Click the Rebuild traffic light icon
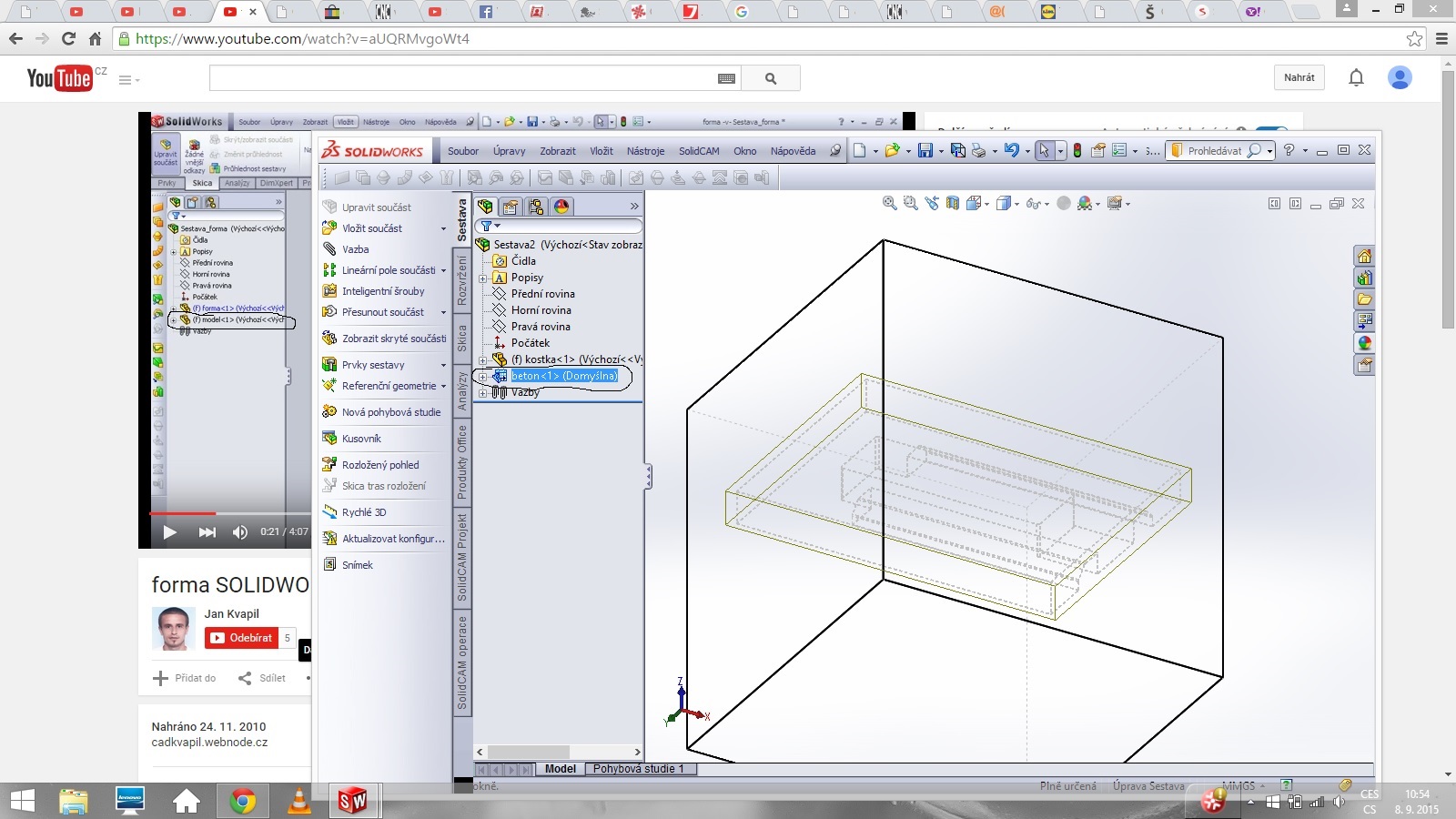Screen dimensions: 1456x819 click(x=1077, y=151)
